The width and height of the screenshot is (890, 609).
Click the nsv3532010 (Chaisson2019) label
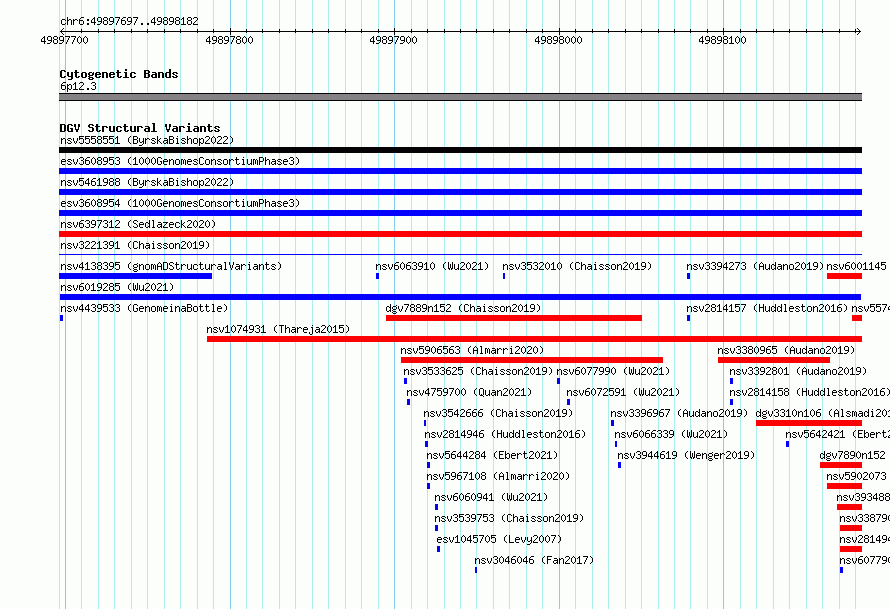point(577,266)
